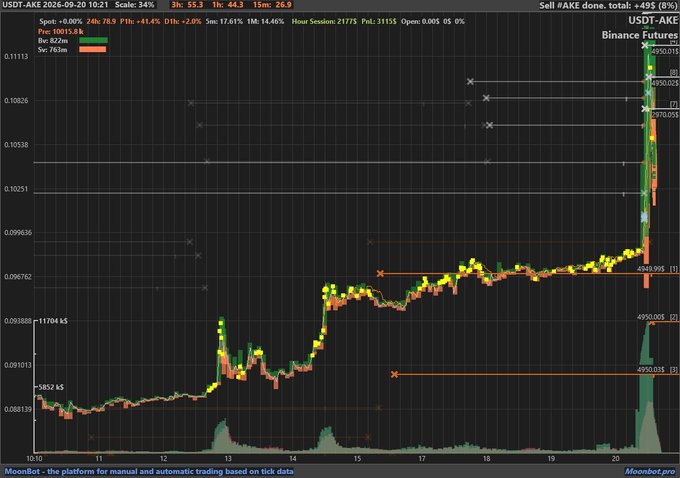The image size is (680, 478).
Task: Click the 0.088139 price axis label
Action: pyautogui.click(x=18, y=409)
